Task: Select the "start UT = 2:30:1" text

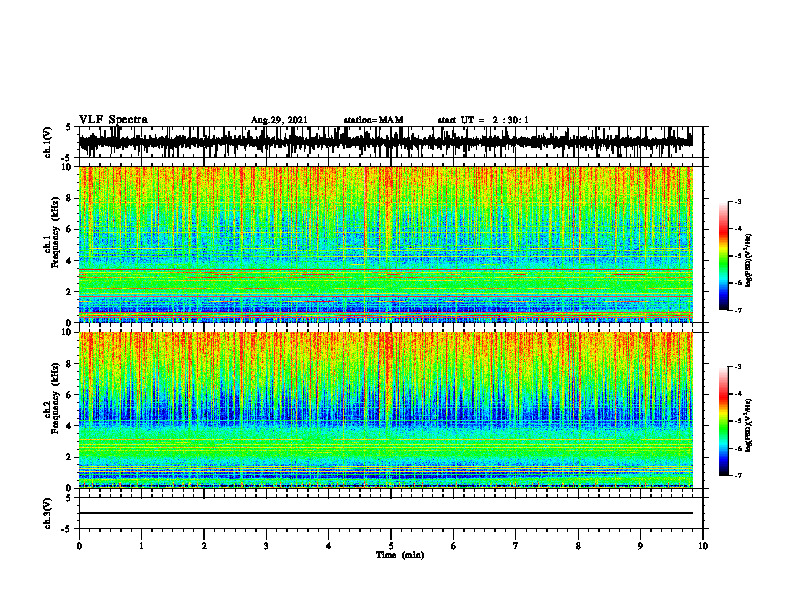Action: tap(483, 120)
